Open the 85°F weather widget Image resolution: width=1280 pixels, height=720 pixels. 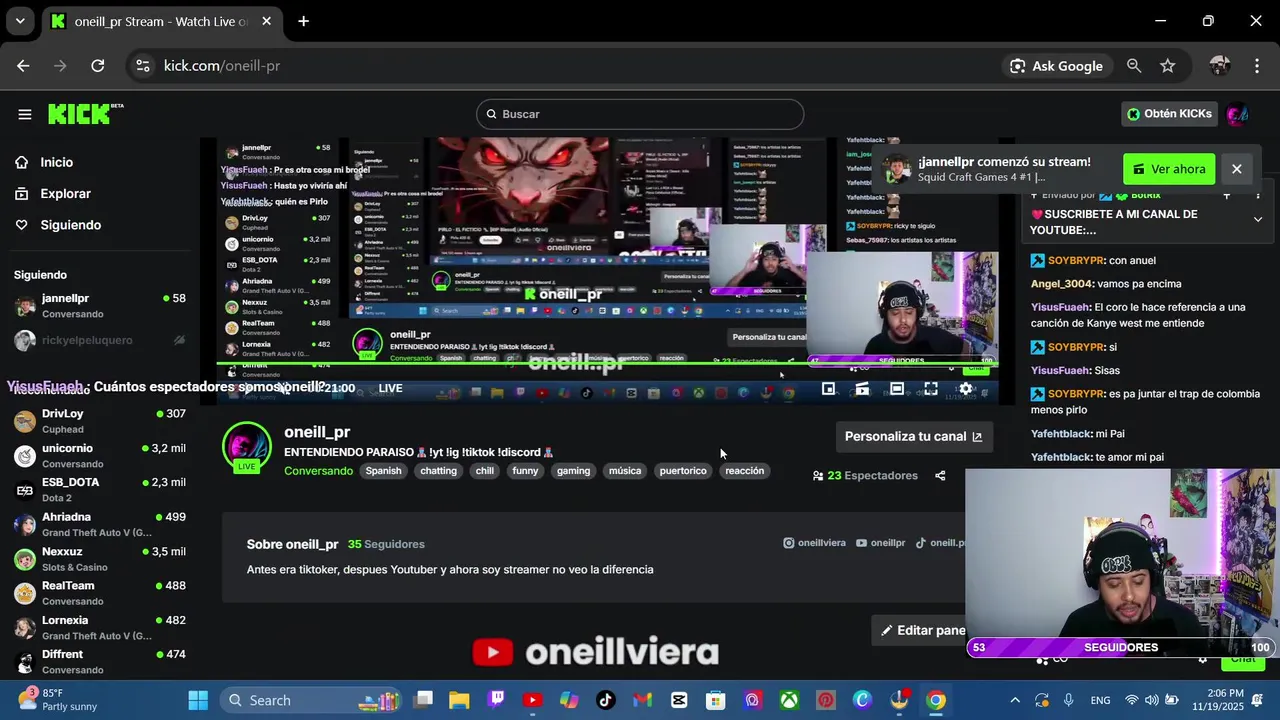point(58,700)
